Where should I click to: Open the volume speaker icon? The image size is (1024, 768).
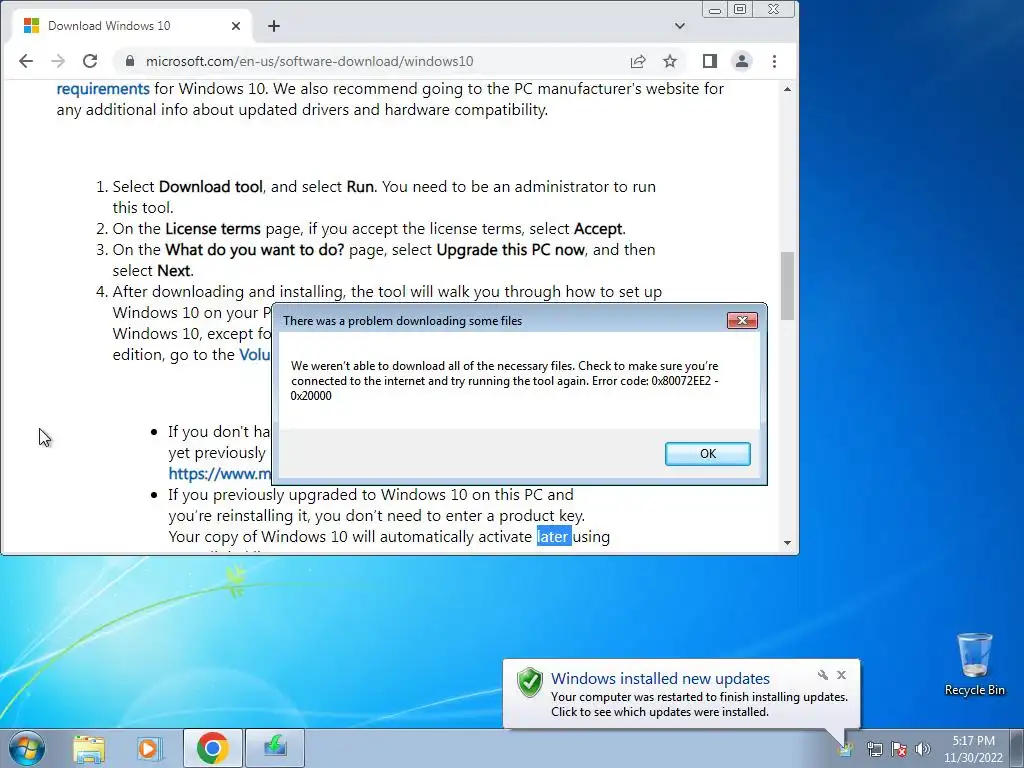pos(923,749)
